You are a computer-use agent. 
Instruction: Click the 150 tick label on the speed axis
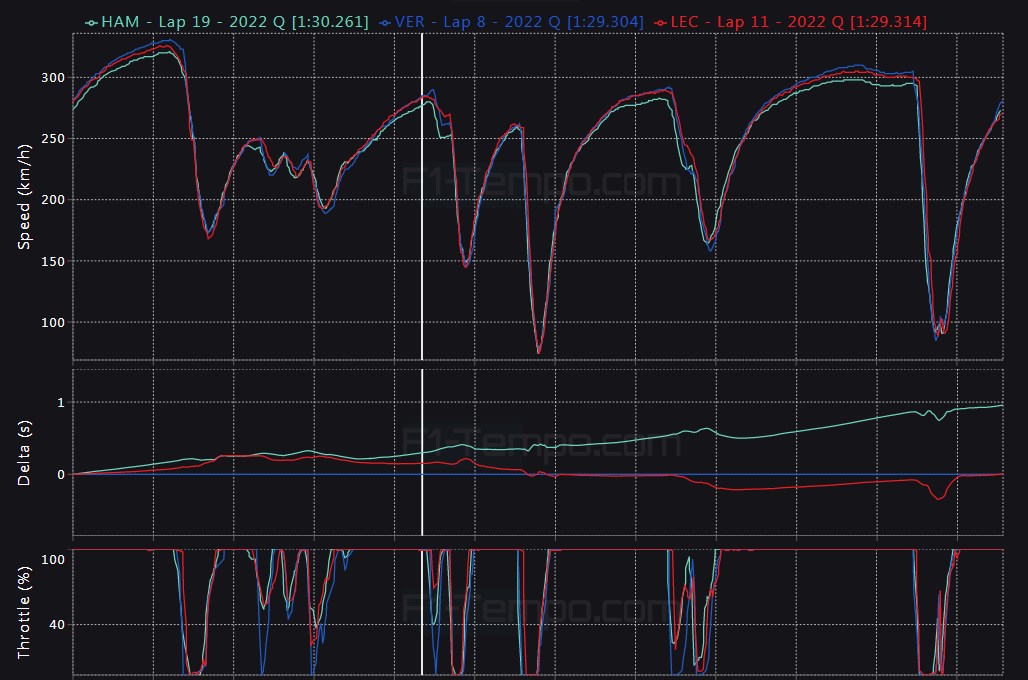(x=52, y=261)
